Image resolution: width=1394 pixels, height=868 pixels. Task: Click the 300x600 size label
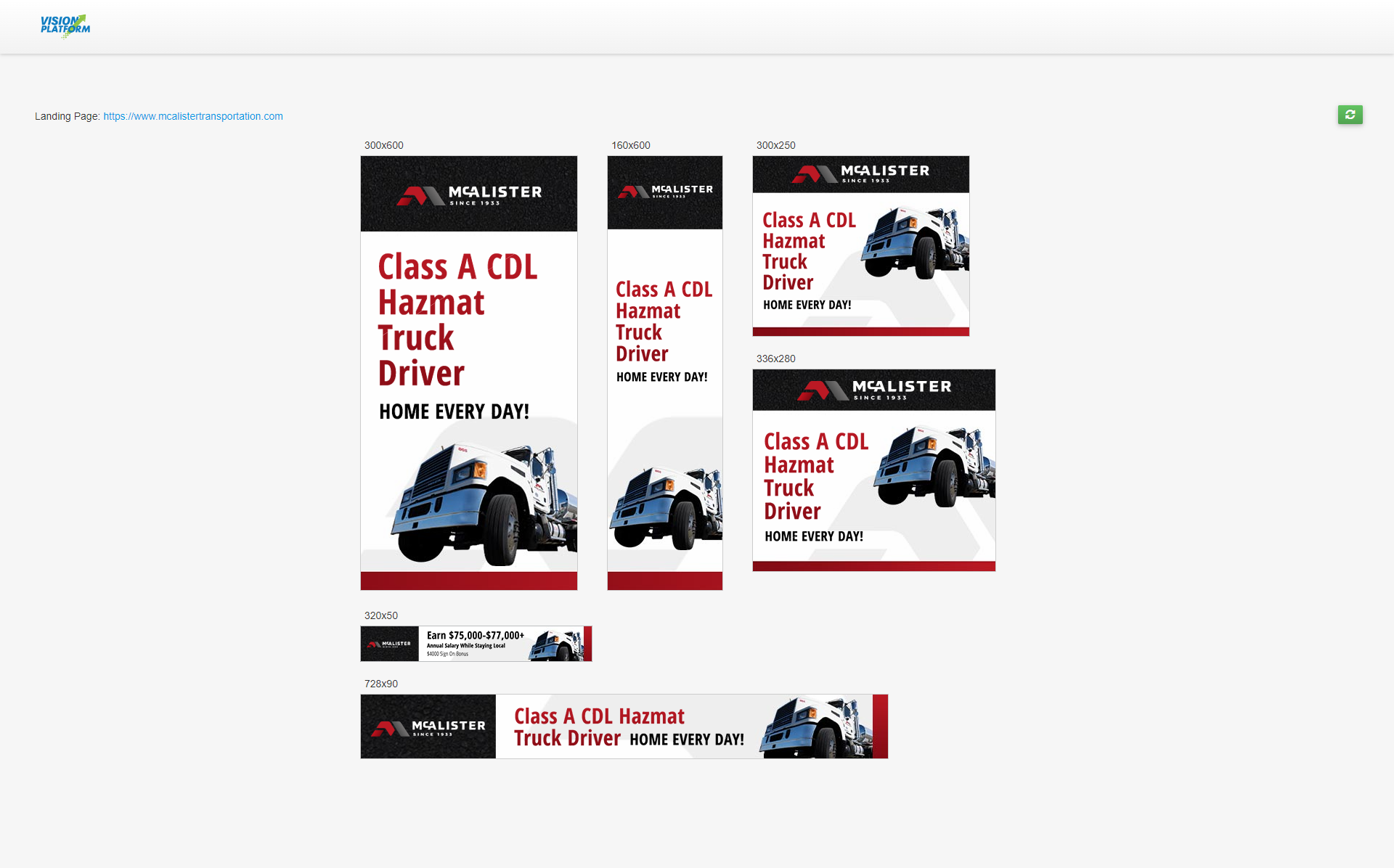click(x=383, y=145)
